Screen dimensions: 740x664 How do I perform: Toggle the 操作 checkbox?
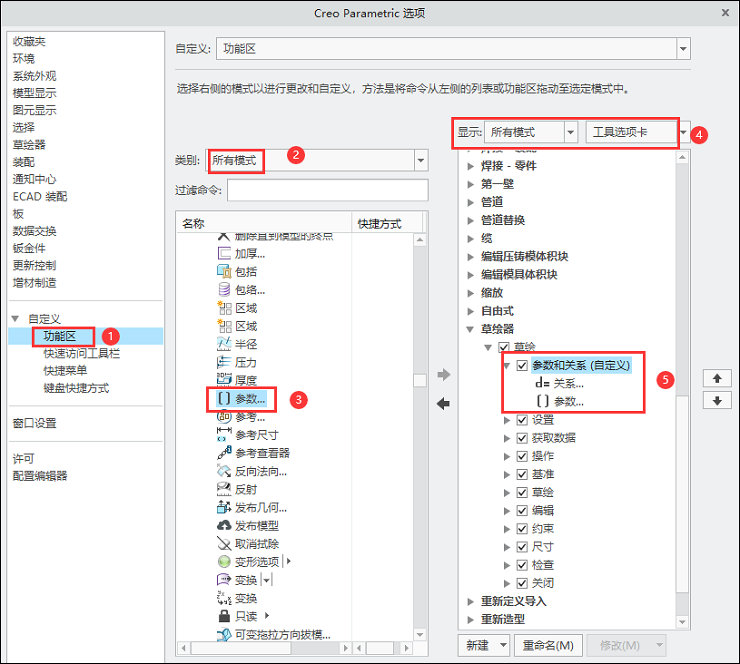(x=522, y=456)
